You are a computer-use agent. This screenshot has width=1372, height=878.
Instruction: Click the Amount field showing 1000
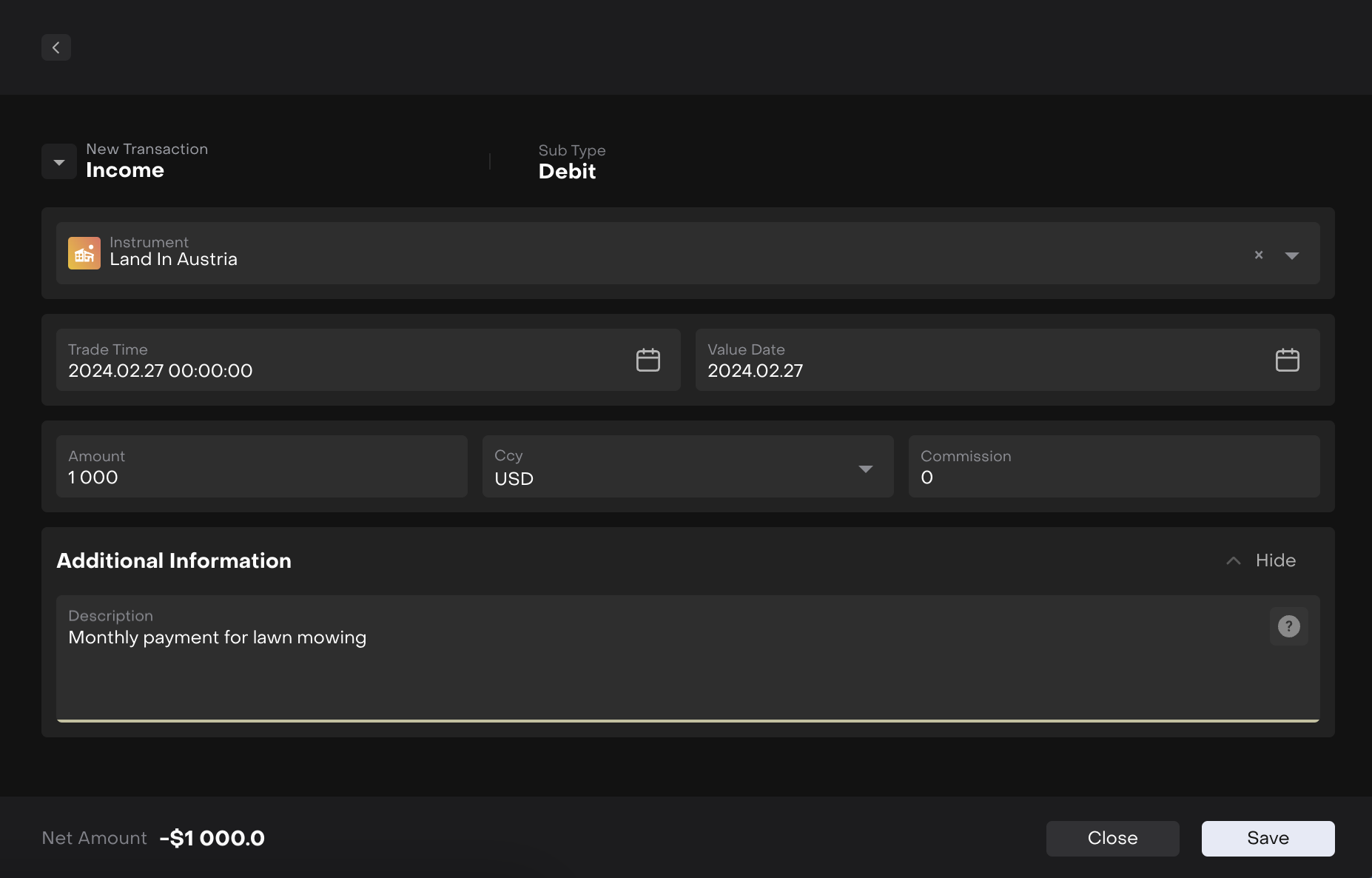(222, 477)
